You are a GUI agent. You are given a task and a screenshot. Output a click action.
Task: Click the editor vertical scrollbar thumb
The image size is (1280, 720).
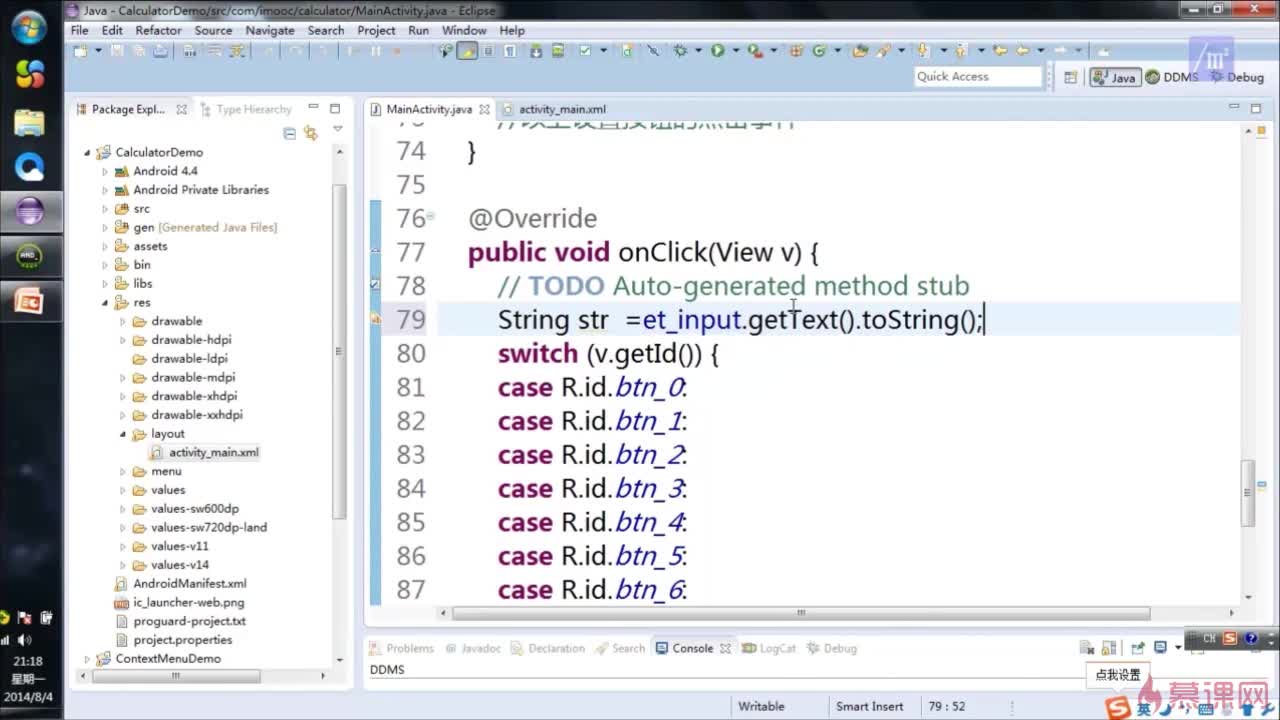1247,492
